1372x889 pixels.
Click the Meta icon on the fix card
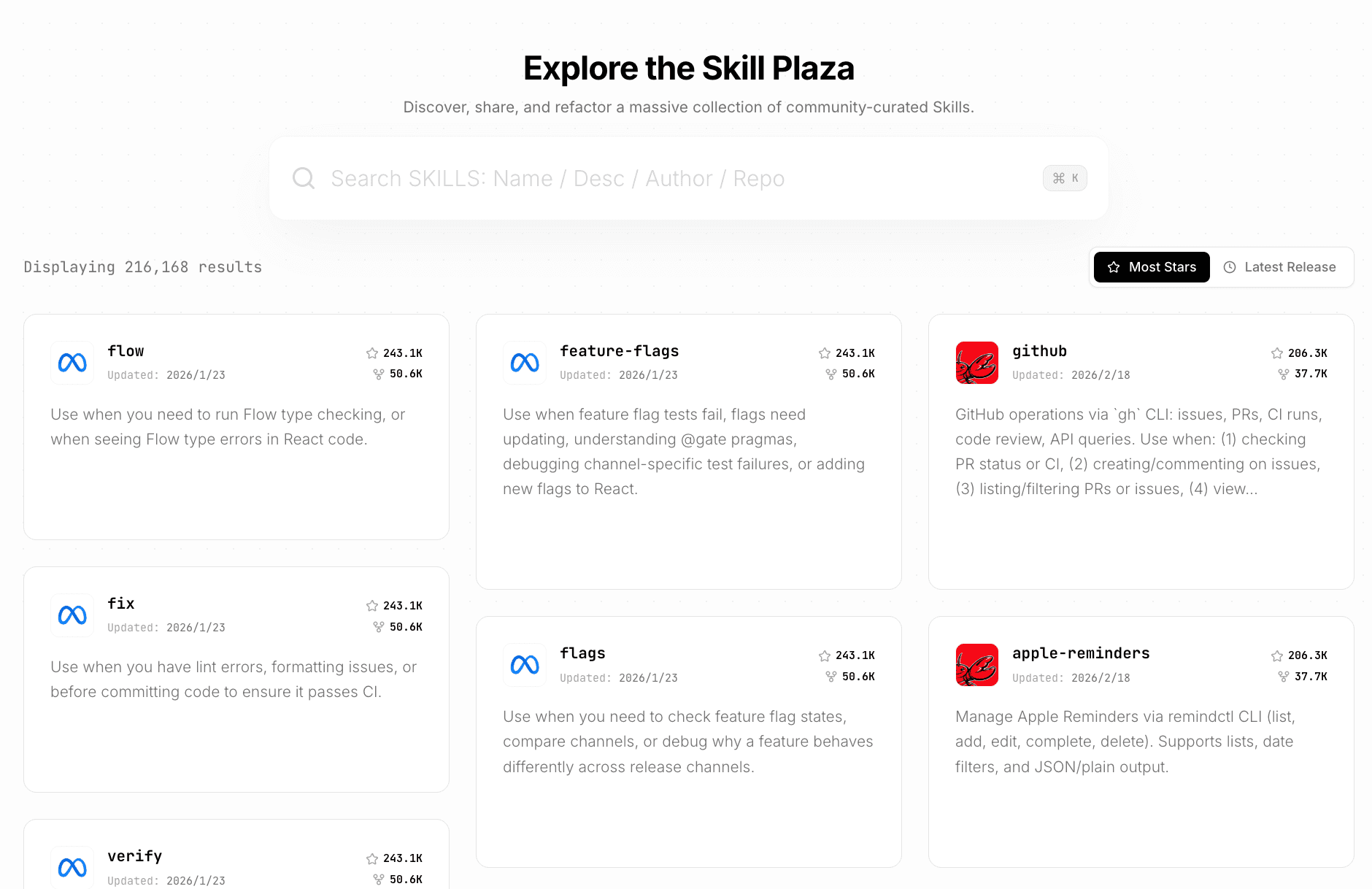point(72,615)
